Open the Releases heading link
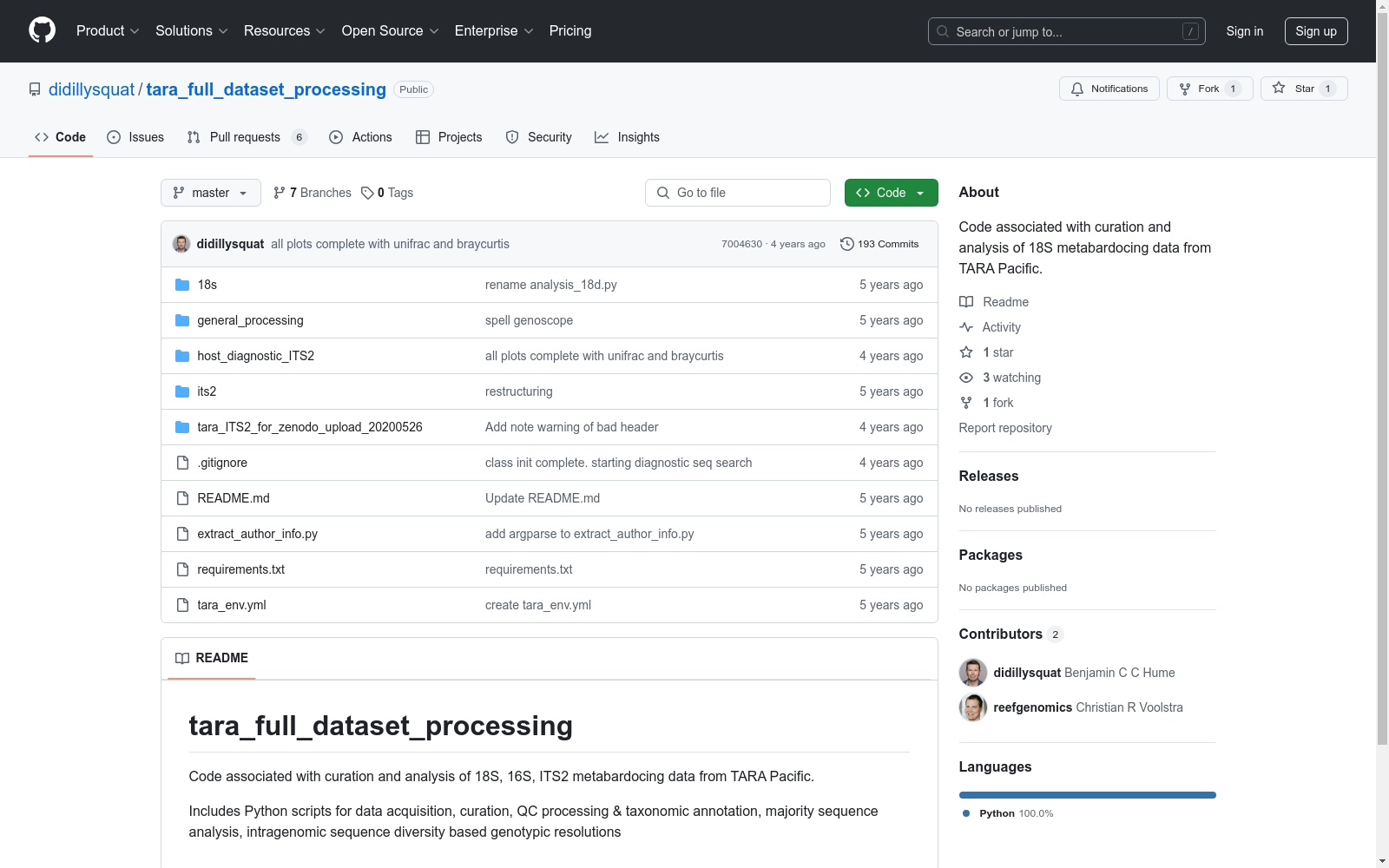This screenshot has width=1389, height=868. [989, 476]
